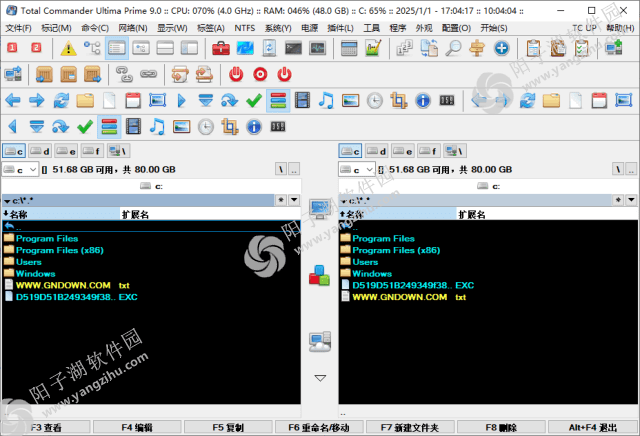
Task: Click the clipboard with green checkmarks icon
Action: click(x=581, y=48)
